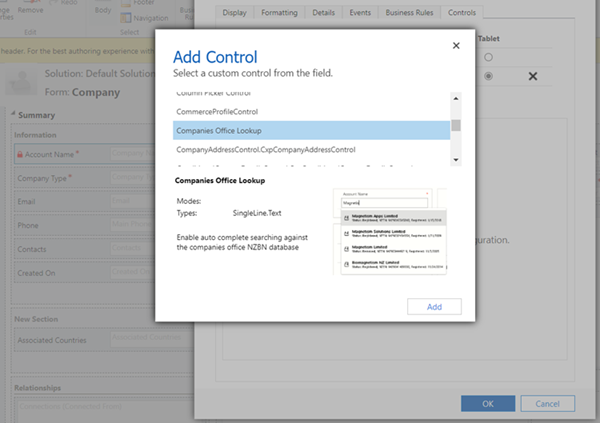Image resolution: width=600 pixels, height=423 pixels.
Task: Select Companies Office Lookup in the list
Action: click(310, 130)
